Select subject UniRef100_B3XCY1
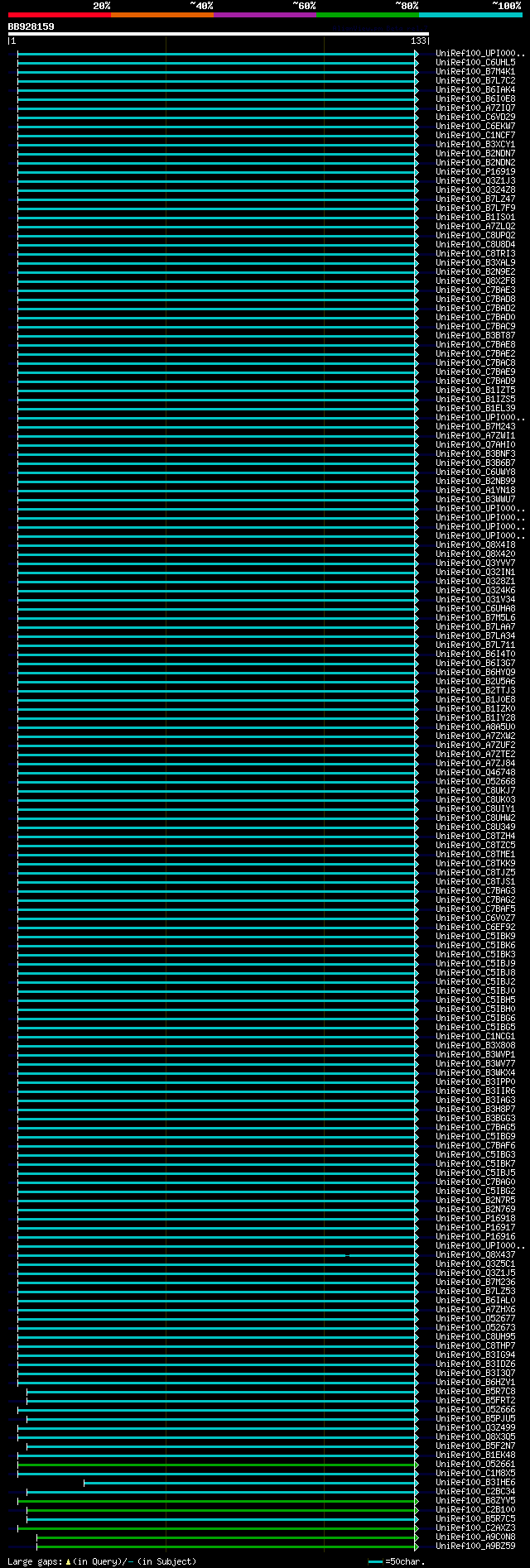530x1568 pixels. pos(476,144)
